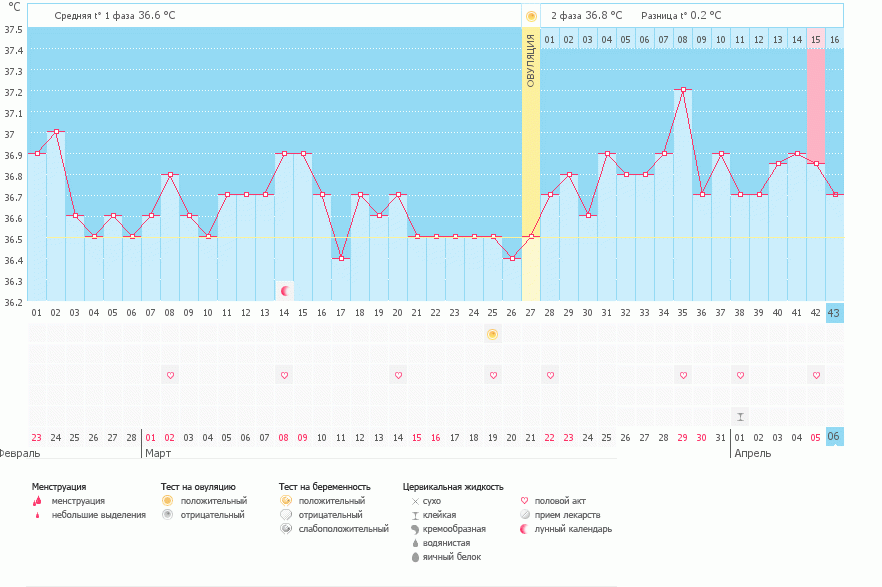Click the 'Разница t° 0.2 °C' text

pyautogui.click(x=681, y=16)
